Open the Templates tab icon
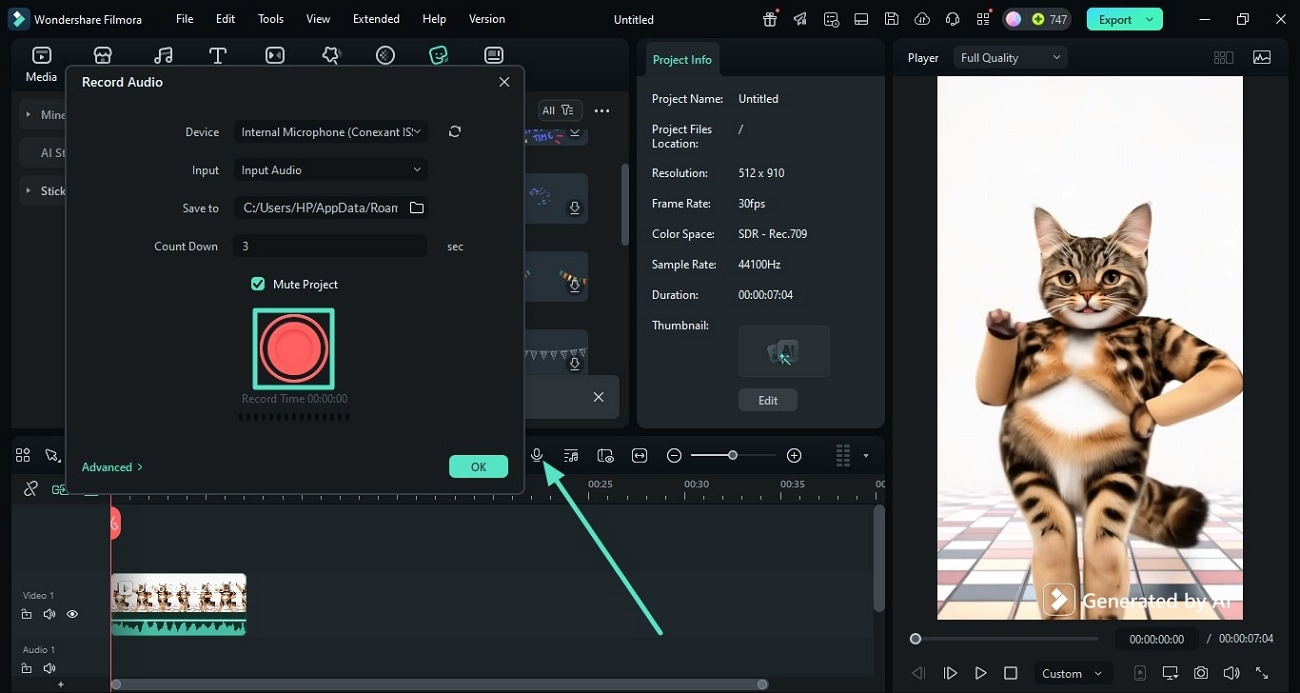 pyautogui.click(x=493, y=56)
